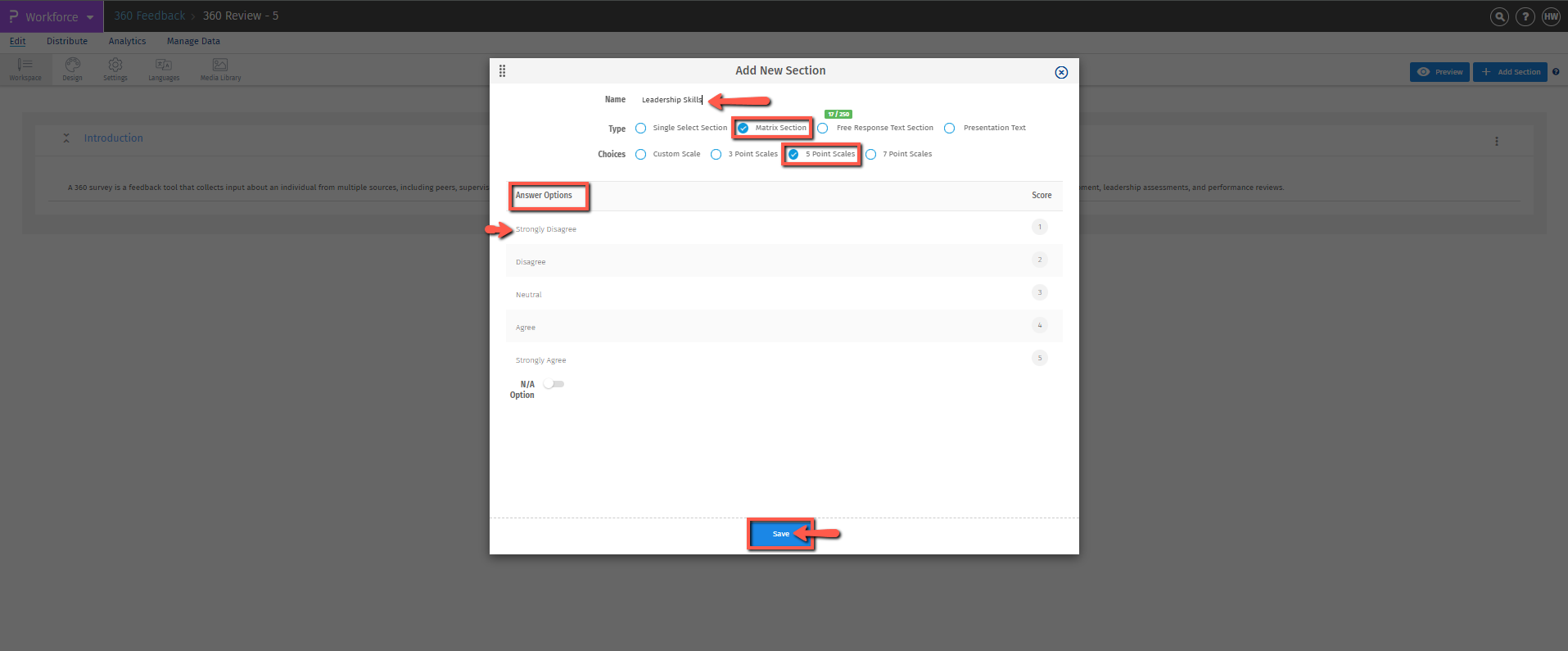Open the Workforce product dropdown

coord(52,16)
